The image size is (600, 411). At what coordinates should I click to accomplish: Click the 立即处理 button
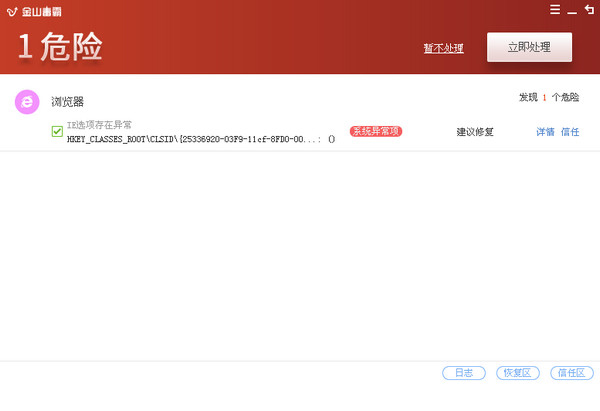[x=529, y=47]
